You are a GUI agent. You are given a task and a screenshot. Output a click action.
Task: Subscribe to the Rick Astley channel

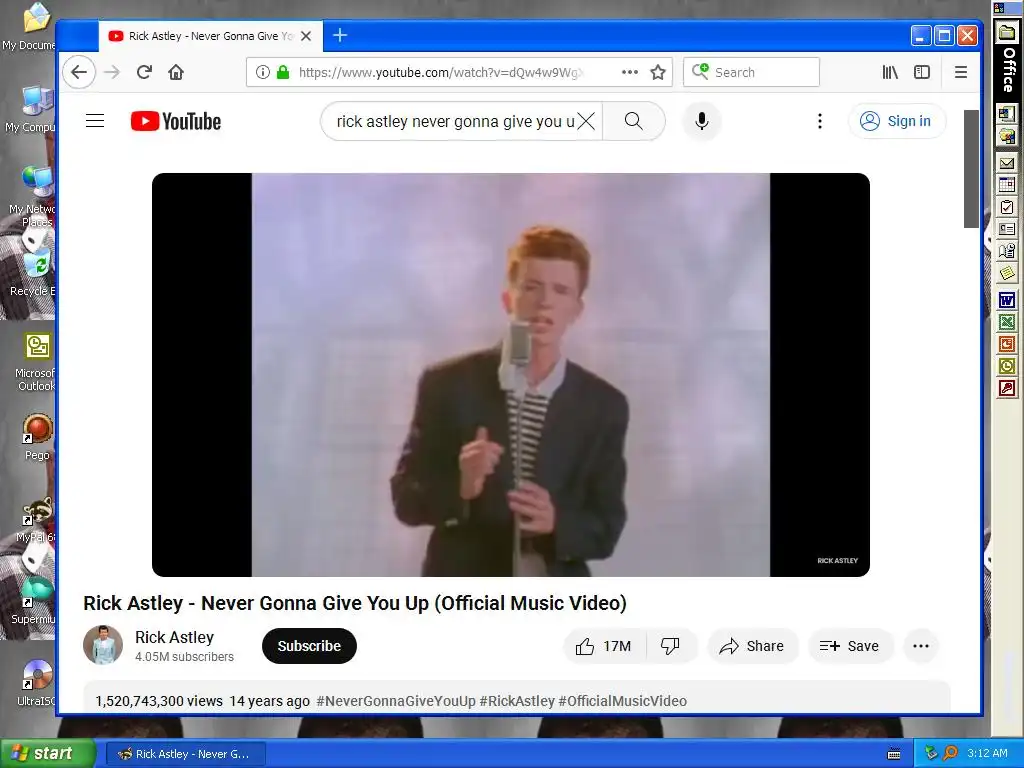310,646
